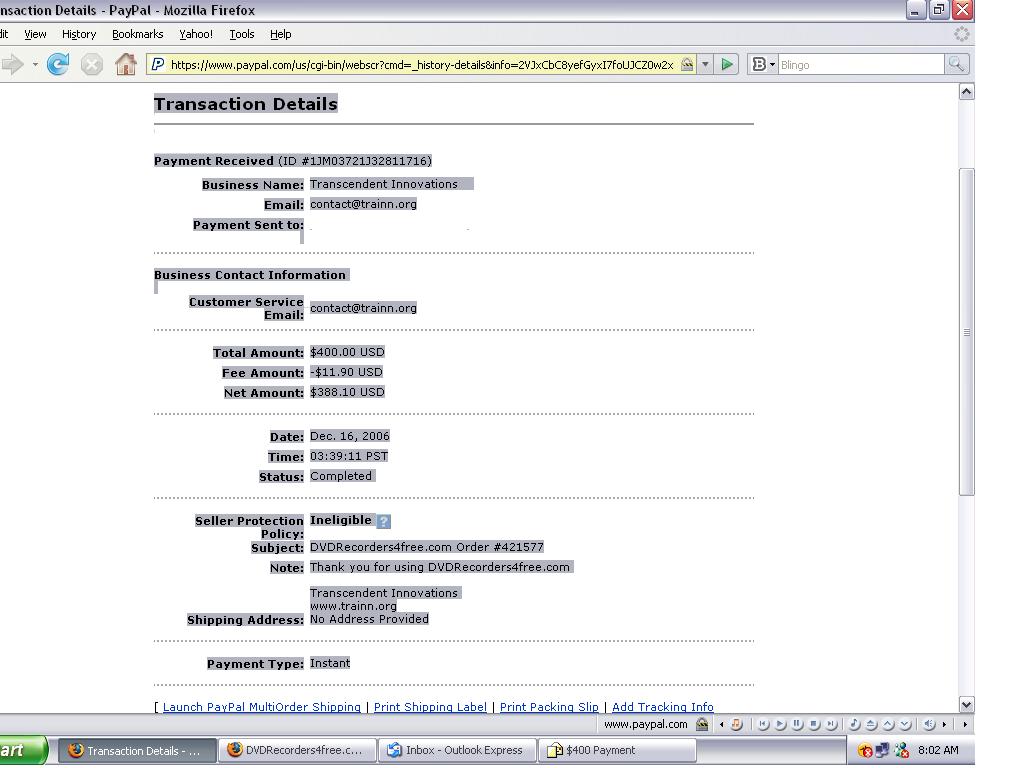The height and width of the screenshot is (768, 1024).
Task: Click the network computers tray icon
Action: tap(882, 750)
